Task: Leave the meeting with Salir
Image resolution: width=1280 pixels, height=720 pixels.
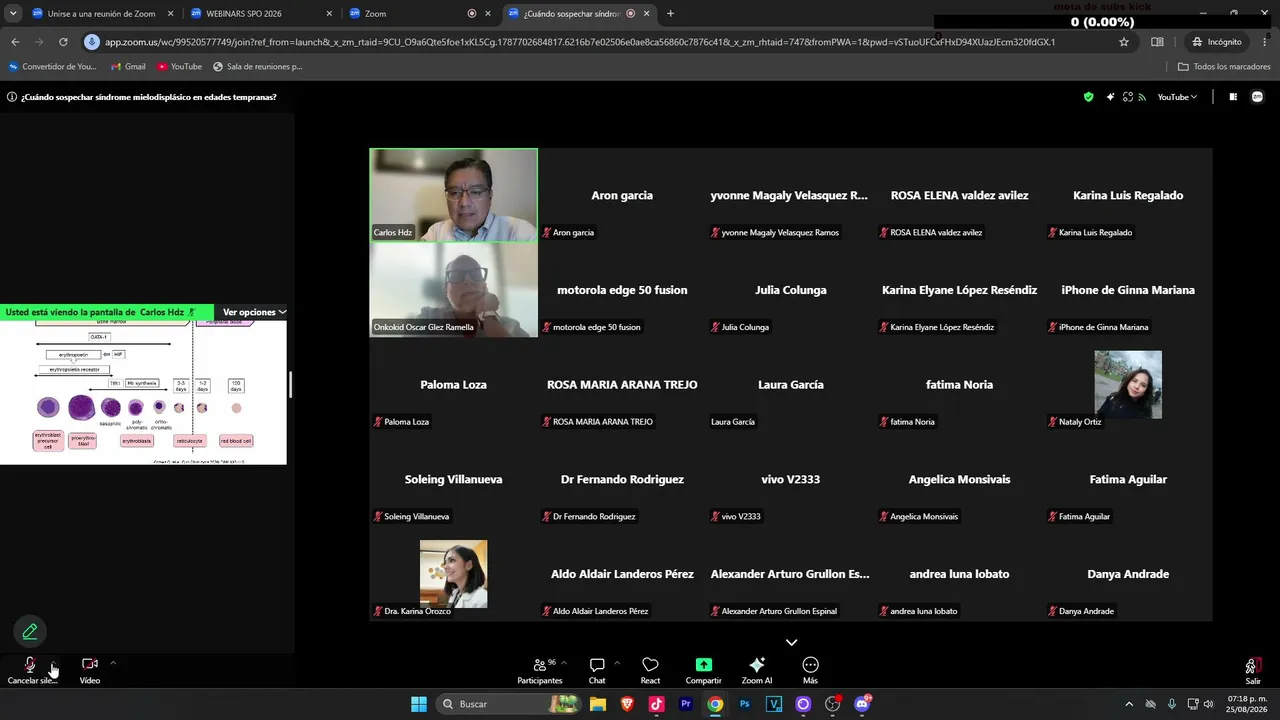Action: tap(1253, 670)
